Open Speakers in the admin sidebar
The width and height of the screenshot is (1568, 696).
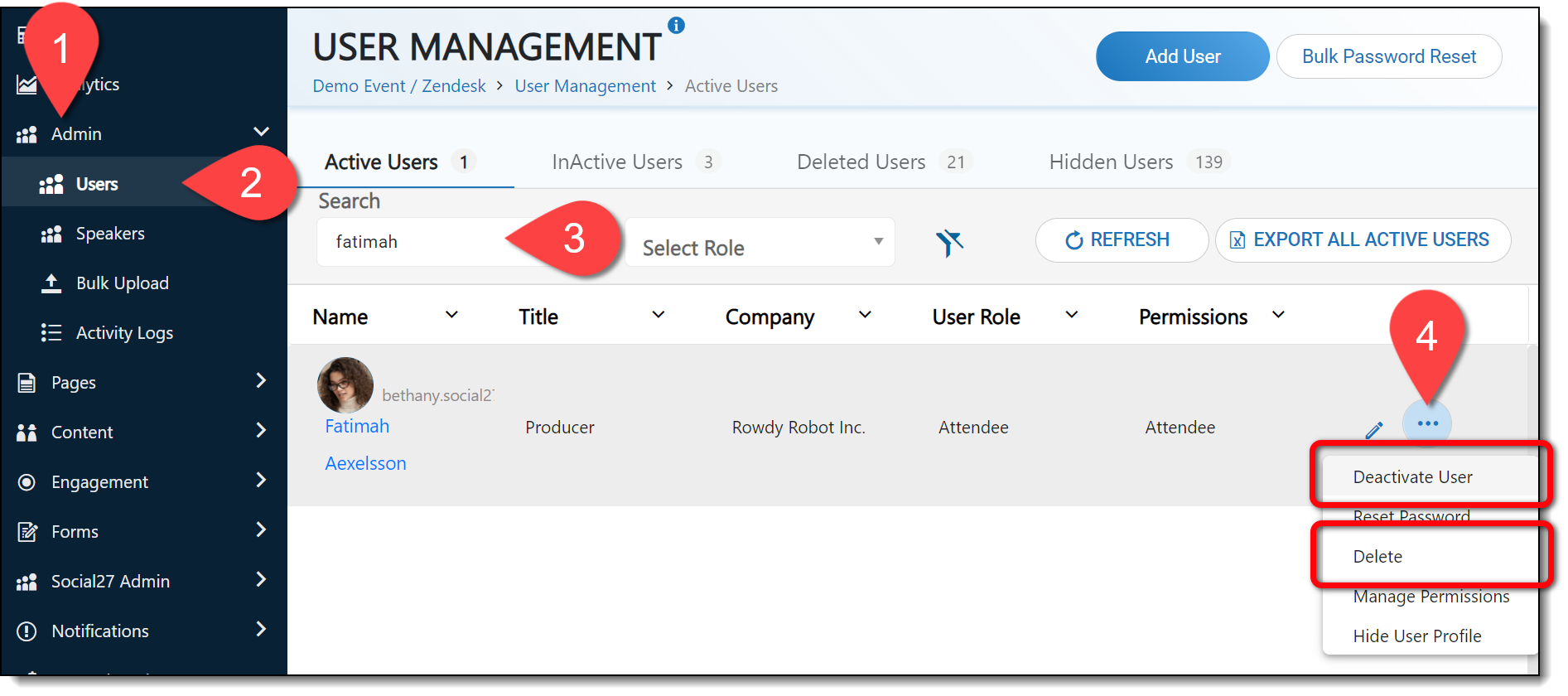(110, 234)
